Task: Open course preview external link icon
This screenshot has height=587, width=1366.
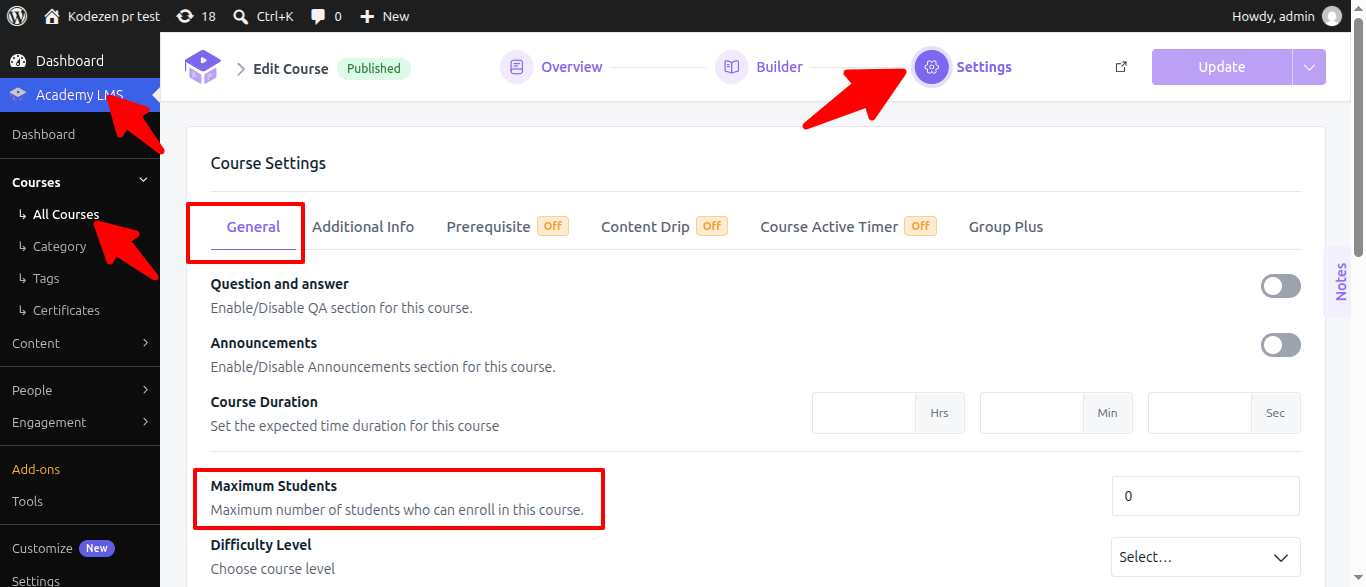Action: click(x=1121, y=67)
